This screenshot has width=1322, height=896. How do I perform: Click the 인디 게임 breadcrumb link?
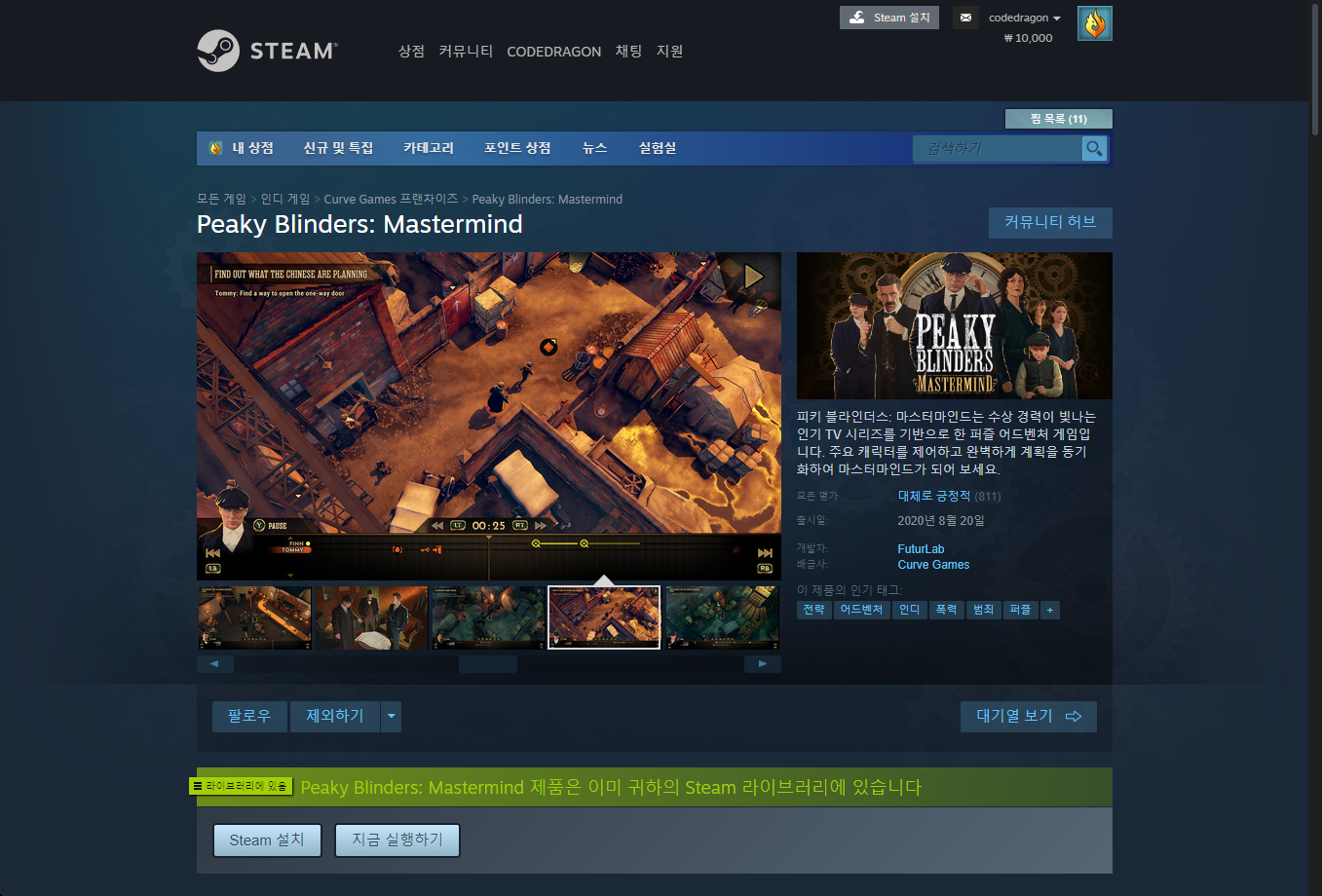pos(284,199)
